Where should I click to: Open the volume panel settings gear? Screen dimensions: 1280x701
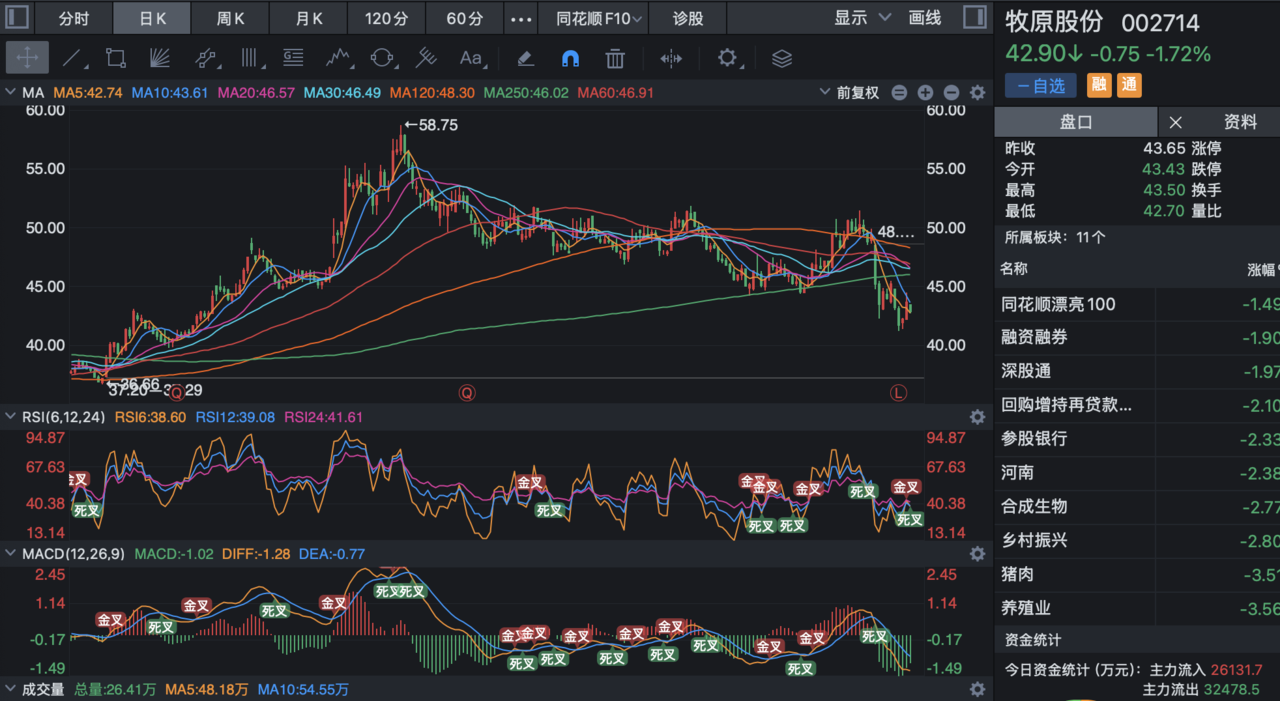click(x=977, y=689)
